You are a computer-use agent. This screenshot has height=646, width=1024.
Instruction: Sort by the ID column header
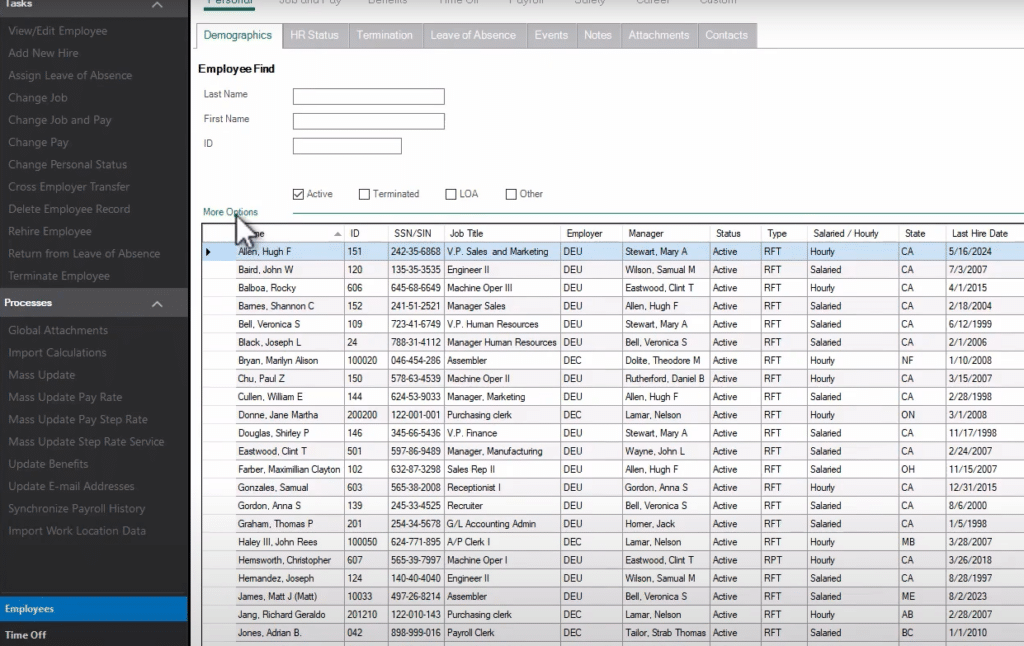(x=366, y=233)
